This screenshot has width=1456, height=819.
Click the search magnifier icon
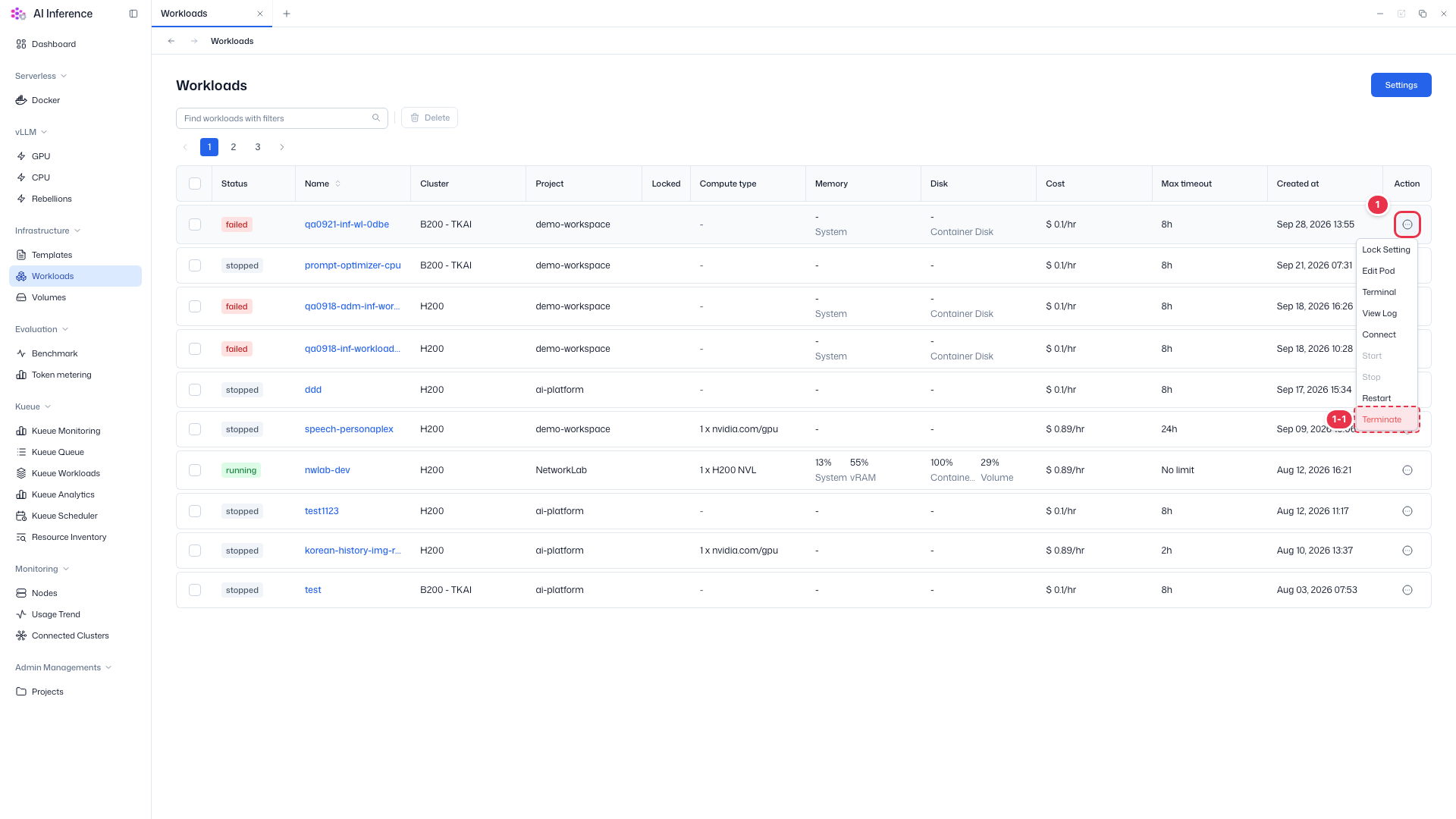(x=376, y=118)
